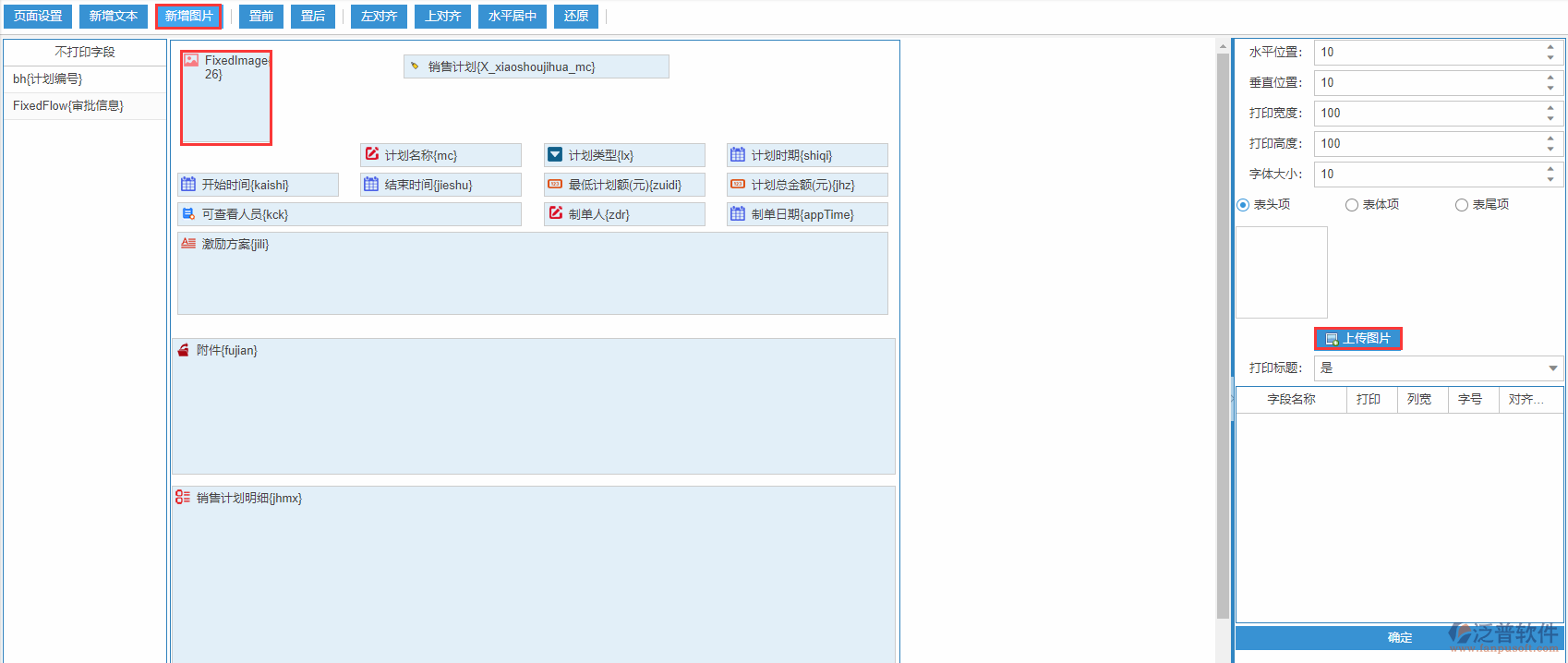Decrease the 打印高度 value with down arrow

1550,149
